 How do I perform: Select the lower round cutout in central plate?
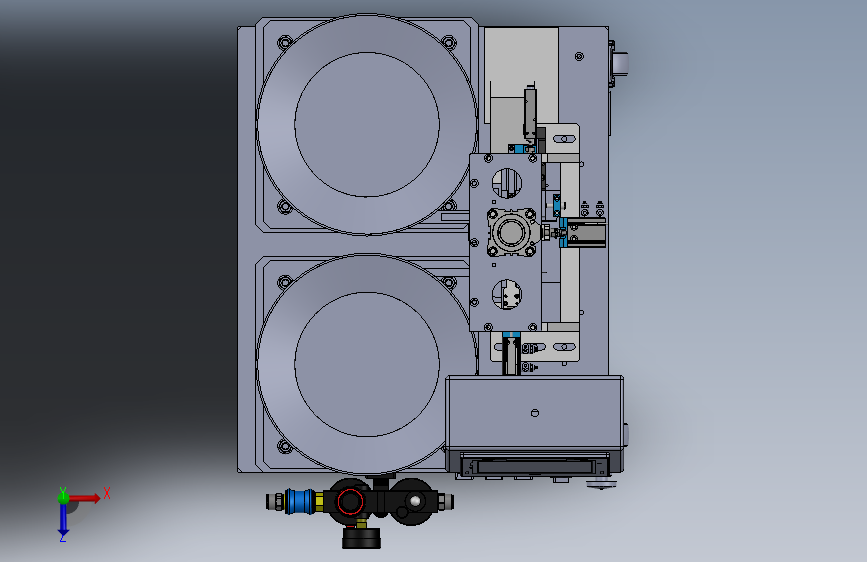coord(507,294)
